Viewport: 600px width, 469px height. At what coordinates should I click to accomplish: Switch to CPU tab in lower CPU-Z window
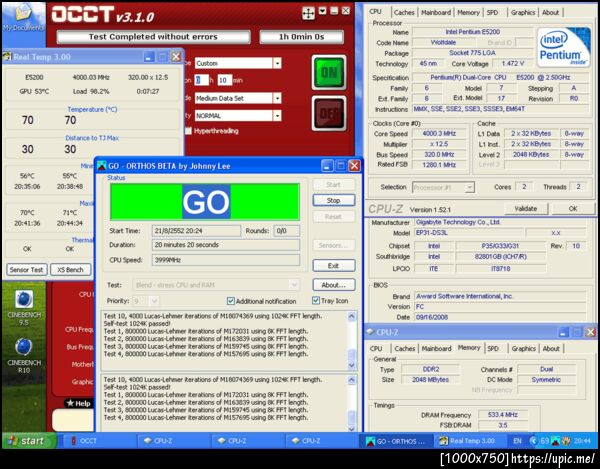pos(376,348)
